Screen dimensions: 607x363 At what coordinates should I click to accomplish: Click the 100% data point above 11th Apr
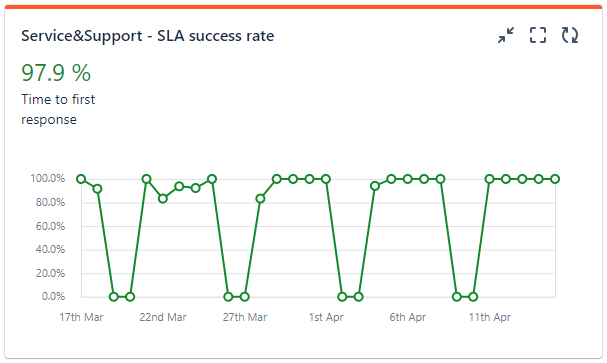pos(489,179)
